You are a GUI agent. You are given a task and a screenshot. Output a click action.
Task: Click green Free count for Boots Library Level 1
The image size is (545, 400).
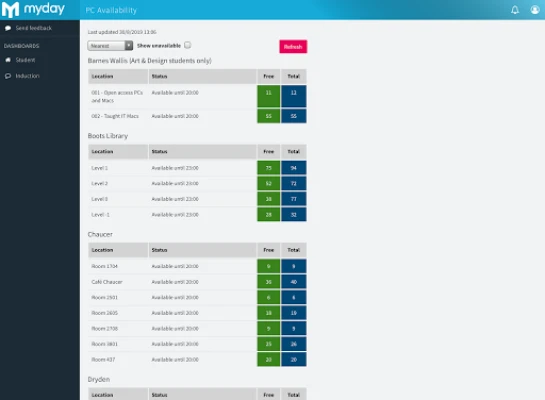click(269, 168)
